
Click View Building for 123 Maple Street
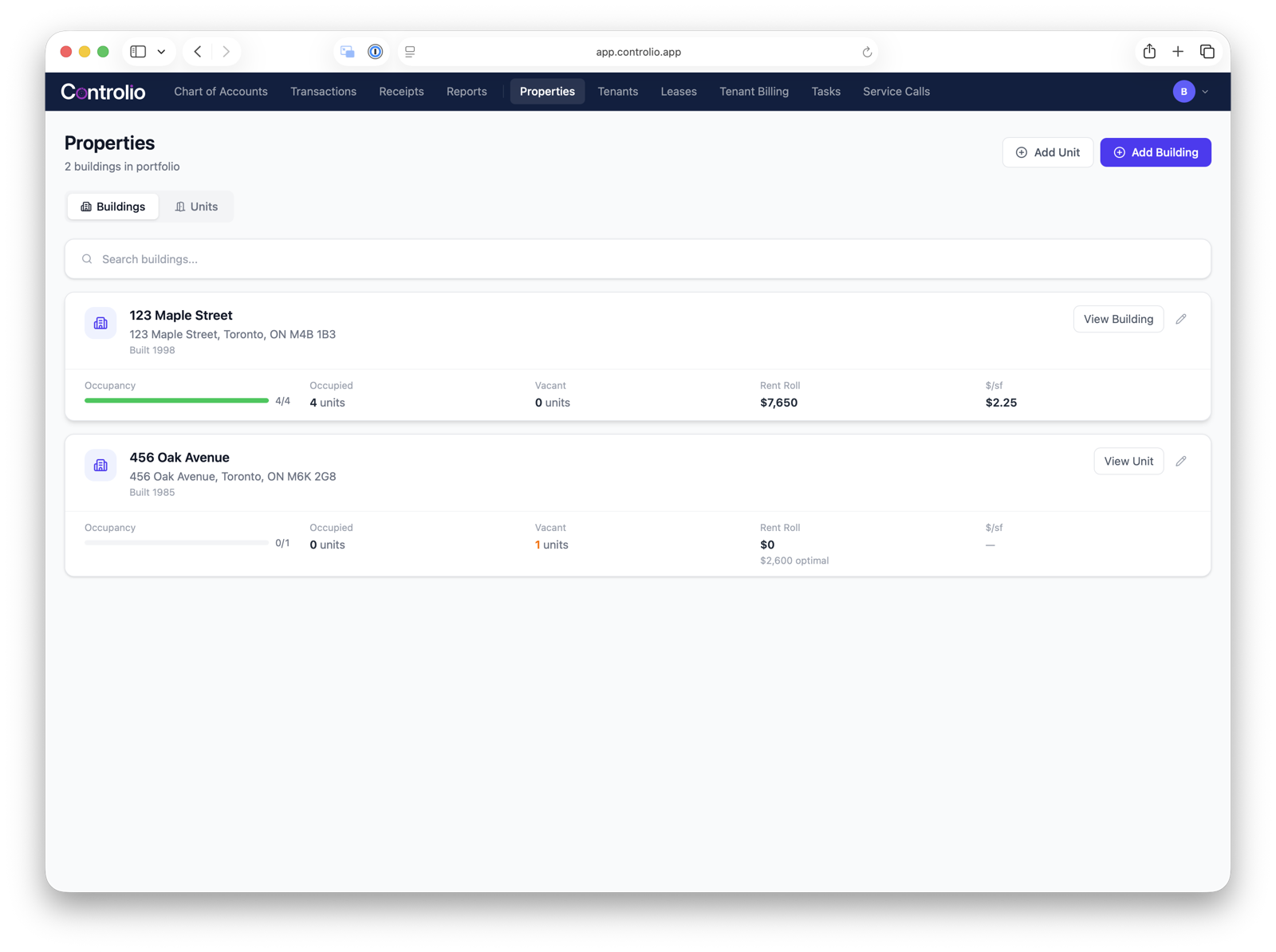(1118, 319)
